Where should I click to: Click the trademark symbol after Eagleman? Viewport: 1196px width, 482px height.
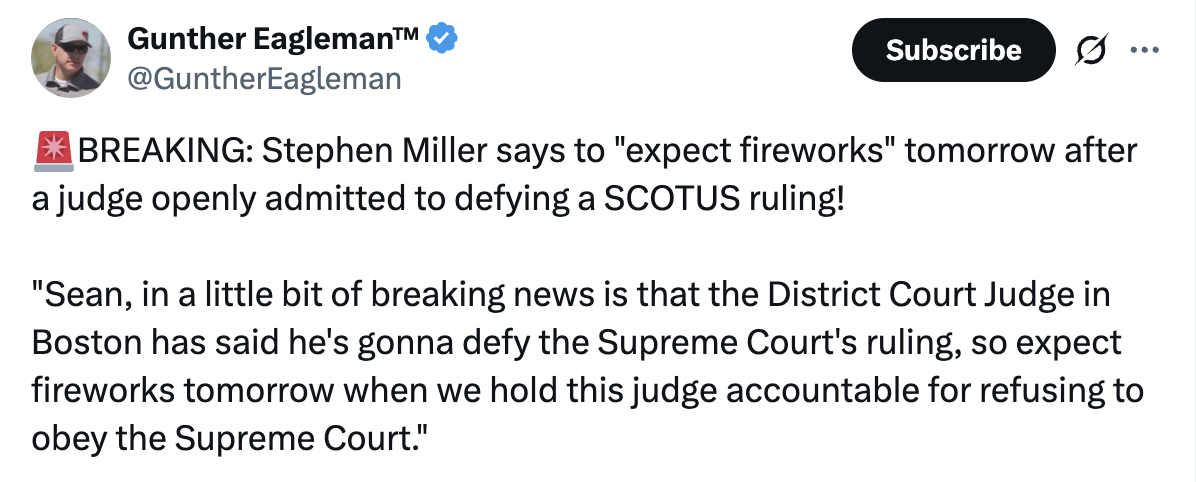pos(405,33)
